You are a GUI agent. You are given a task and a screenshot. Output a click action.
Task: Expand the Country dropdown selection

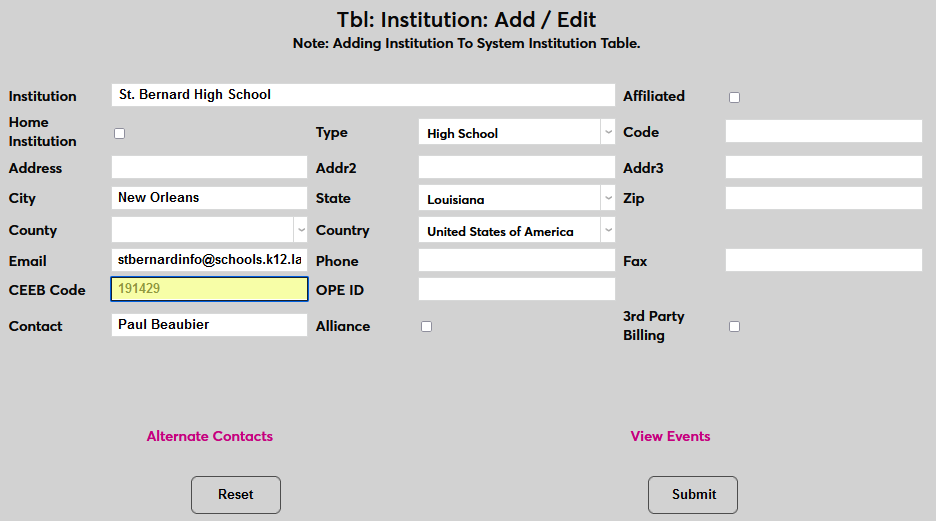[x=516, y=230]
